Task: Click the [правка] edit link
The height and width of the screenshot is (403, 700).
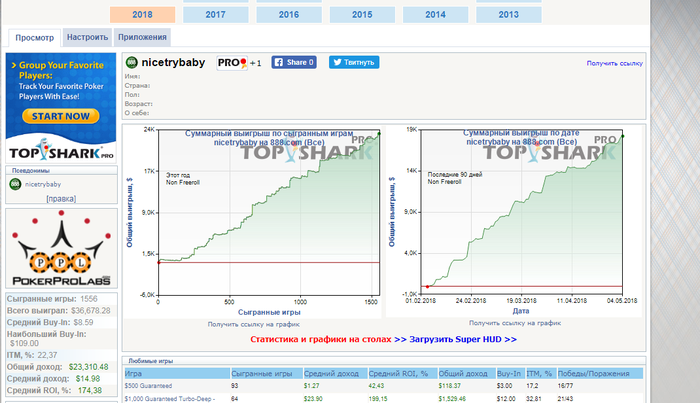Action: pos(61,199)
